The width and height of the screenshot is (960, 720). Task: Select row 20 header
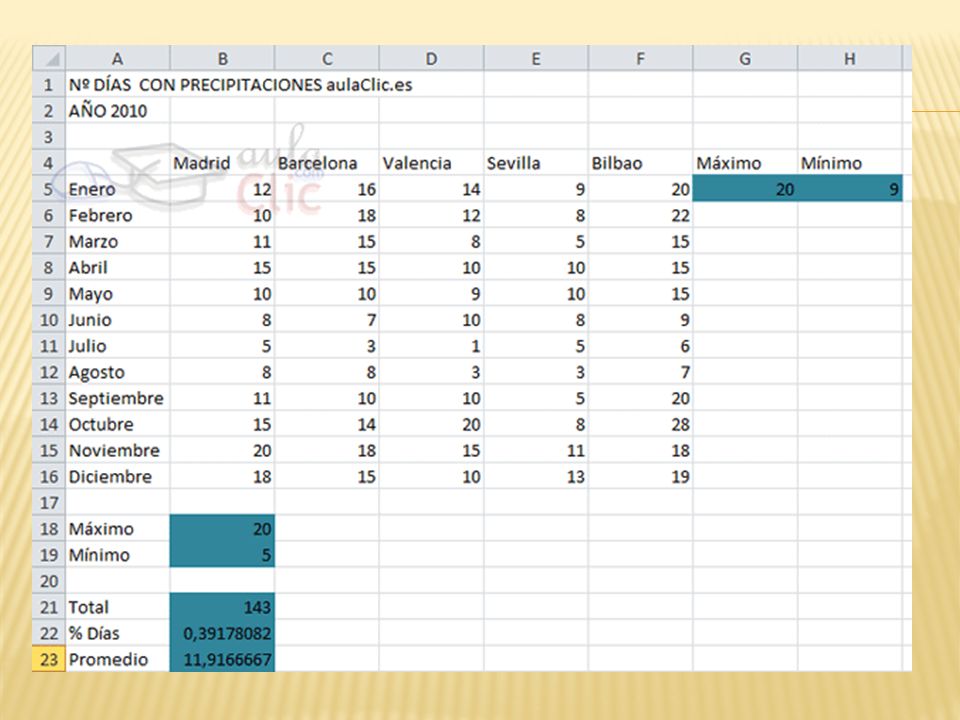click(49, 581)
